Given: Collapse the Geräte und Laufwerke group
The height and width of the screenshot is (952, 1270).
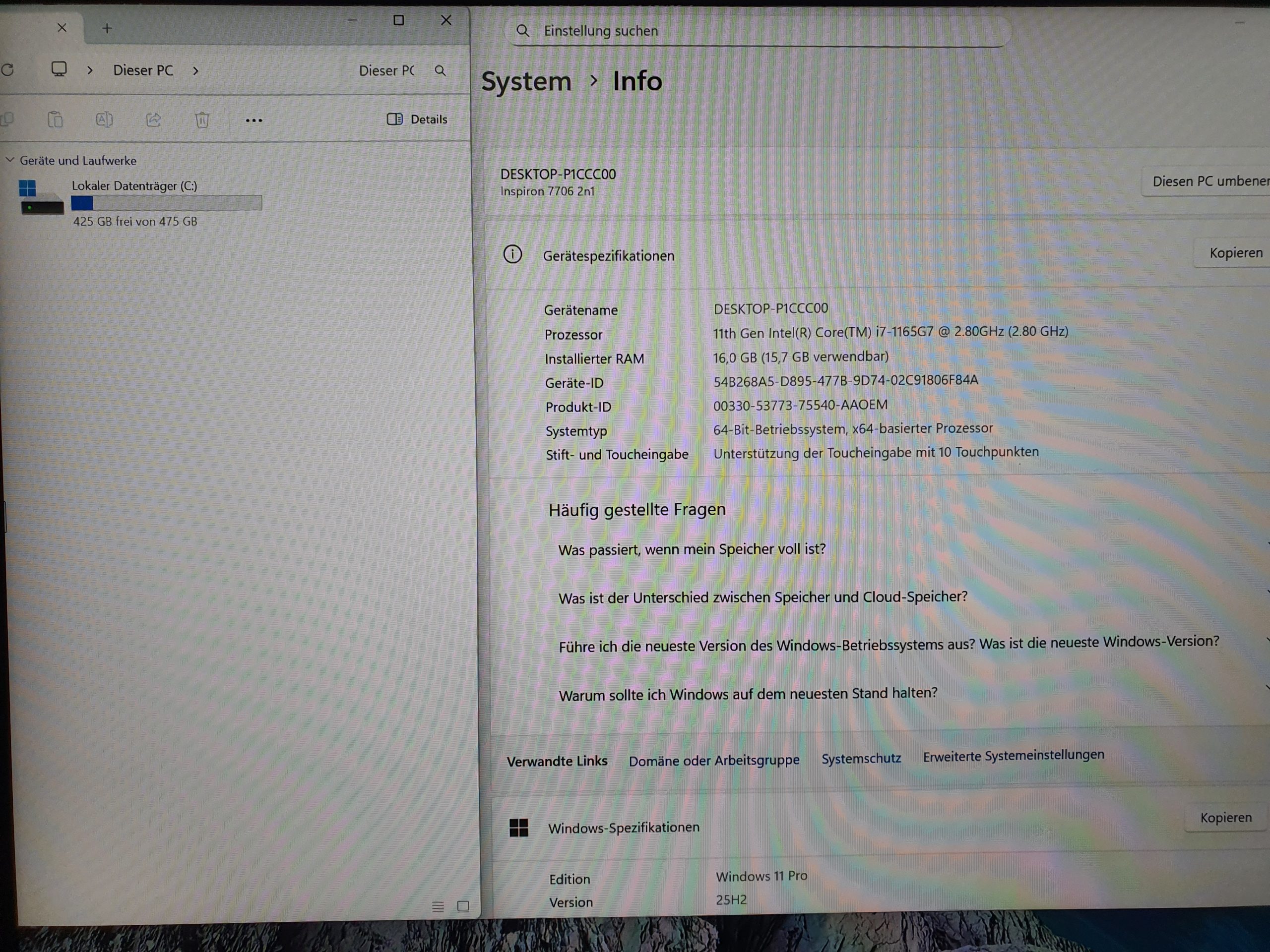Looking at the screenshot, I should click(10, 160).
